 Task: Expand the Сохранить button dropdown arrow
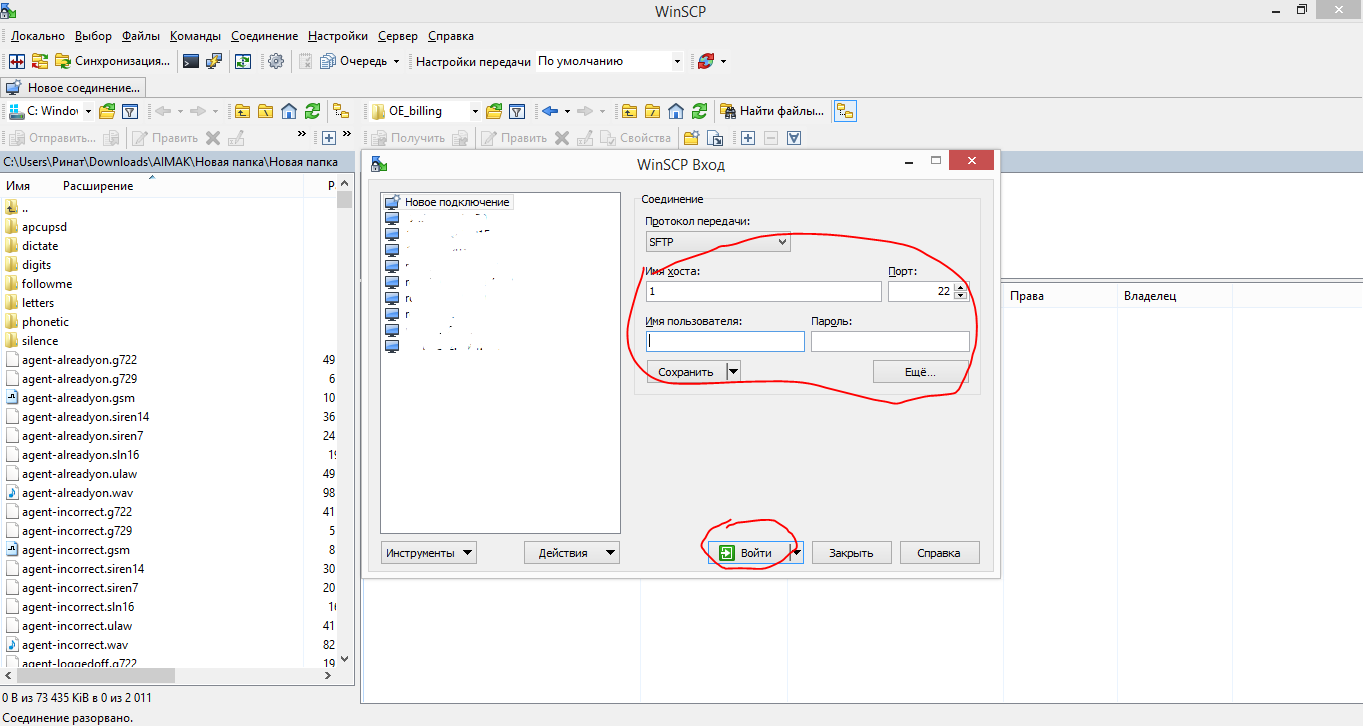pos(733,372)
